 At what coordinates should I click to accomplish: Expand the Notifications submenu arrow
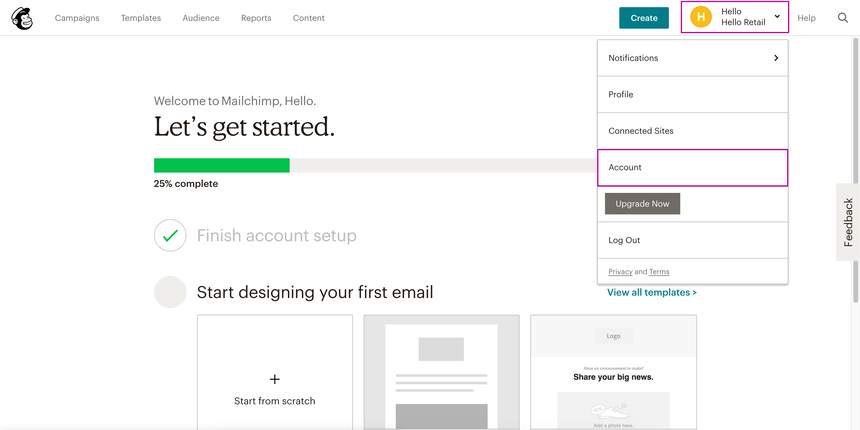click(776, 58)
